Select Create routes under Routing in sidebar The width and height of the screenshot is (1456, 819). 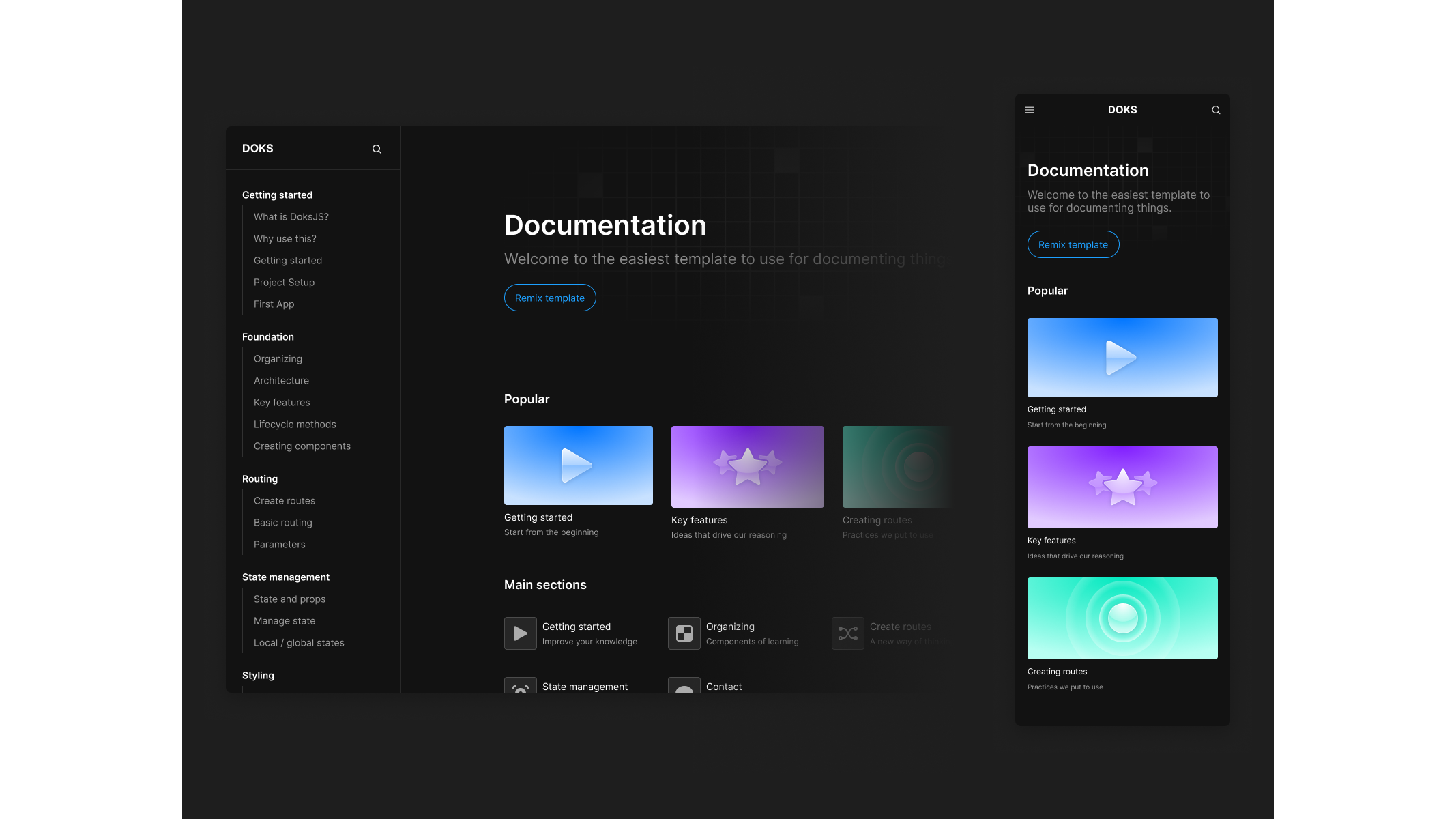pos(285,501)
